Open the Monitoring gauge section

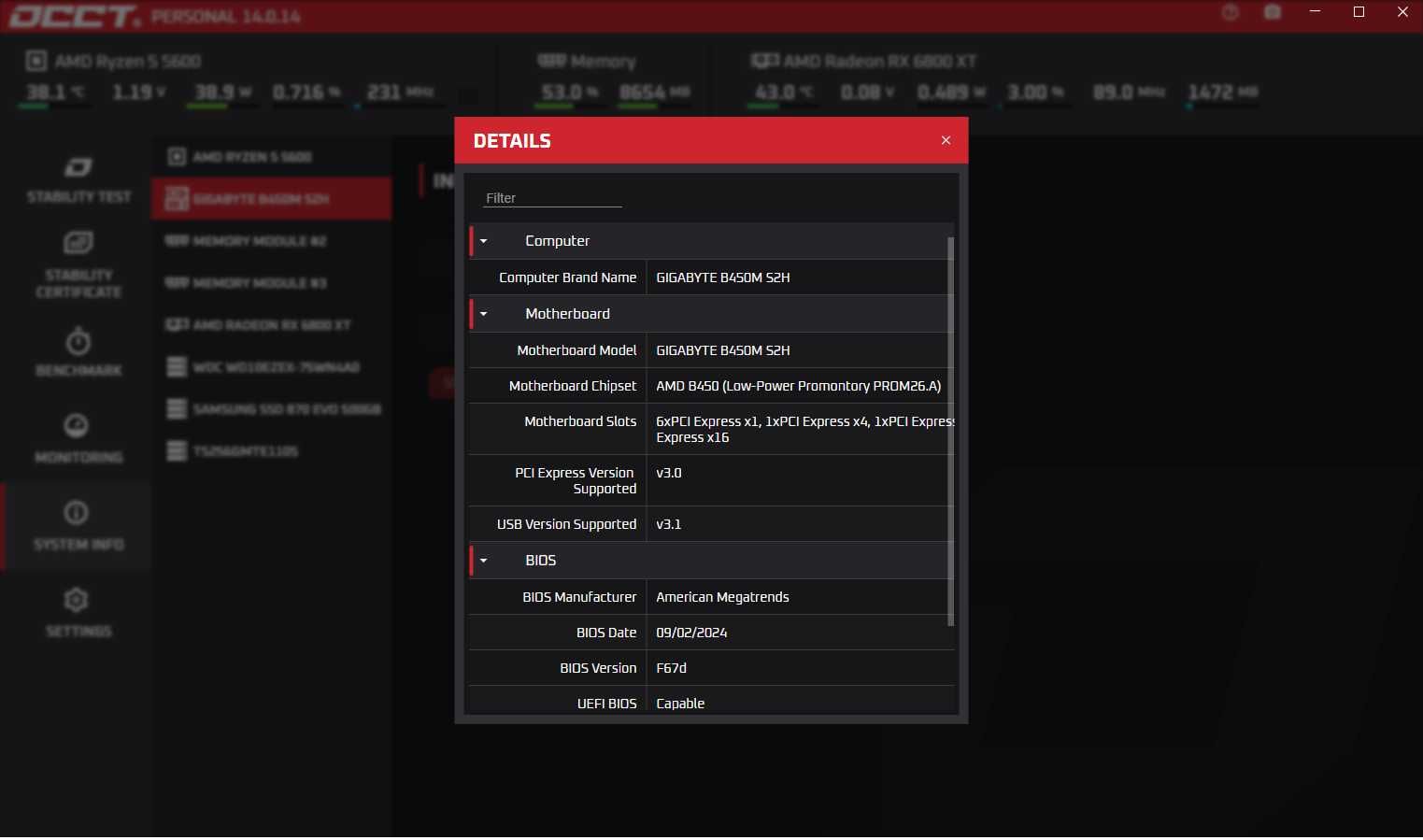pos(78,438)
